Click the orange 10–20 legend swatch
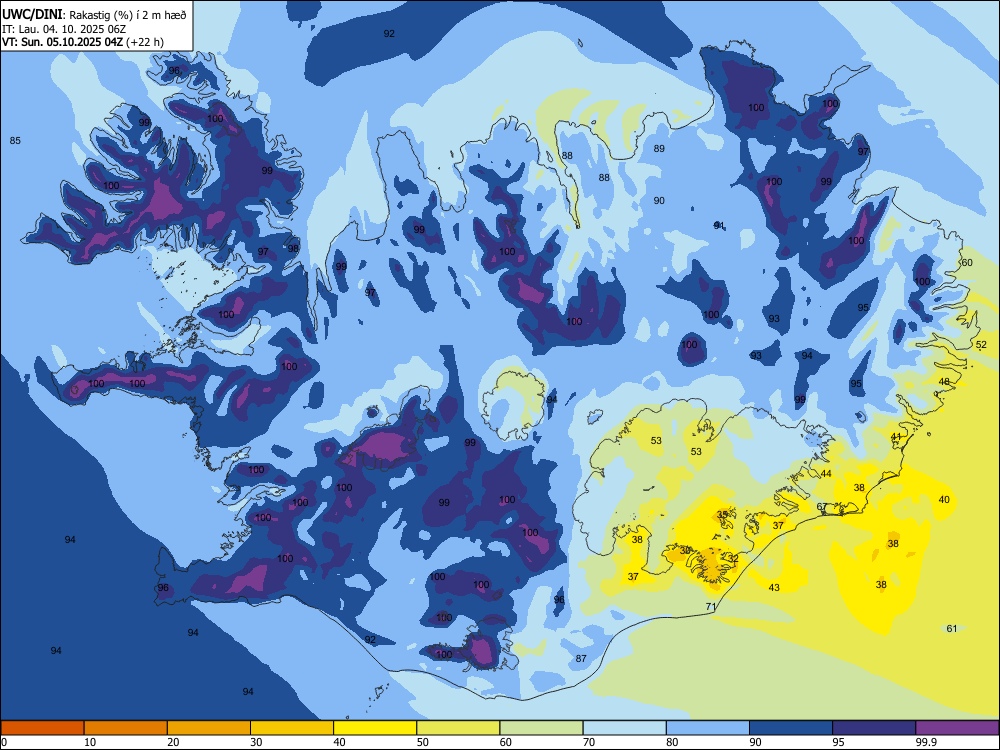Image resolution: width=1000 pixels, height=750 pixels. [x=126, y=728]
